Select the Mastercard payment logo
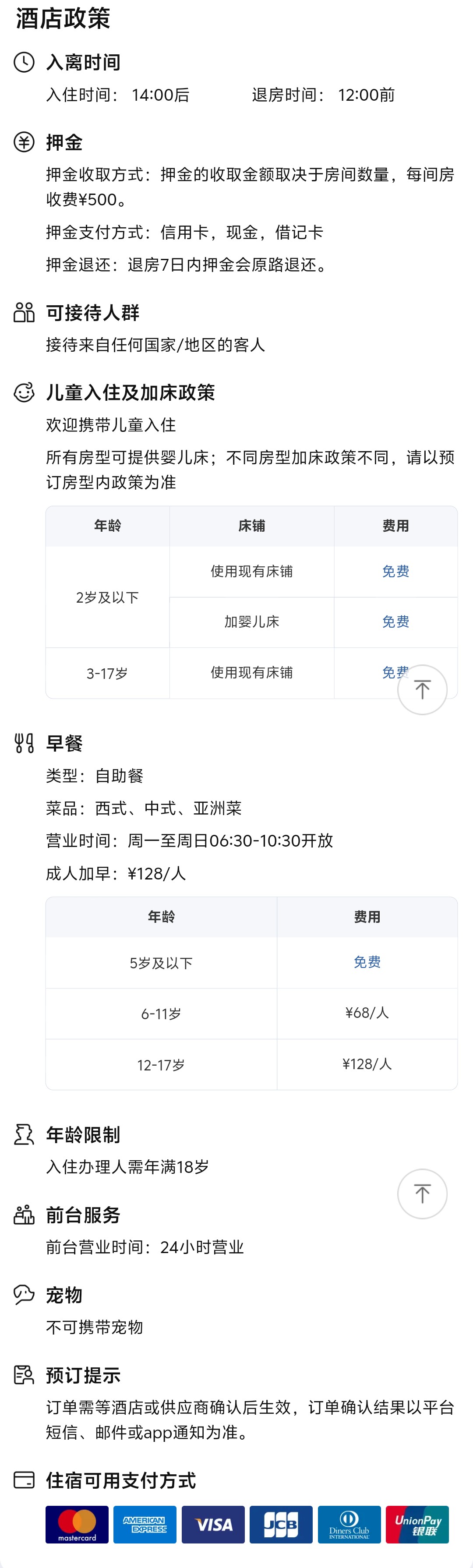 point(78,1524)
